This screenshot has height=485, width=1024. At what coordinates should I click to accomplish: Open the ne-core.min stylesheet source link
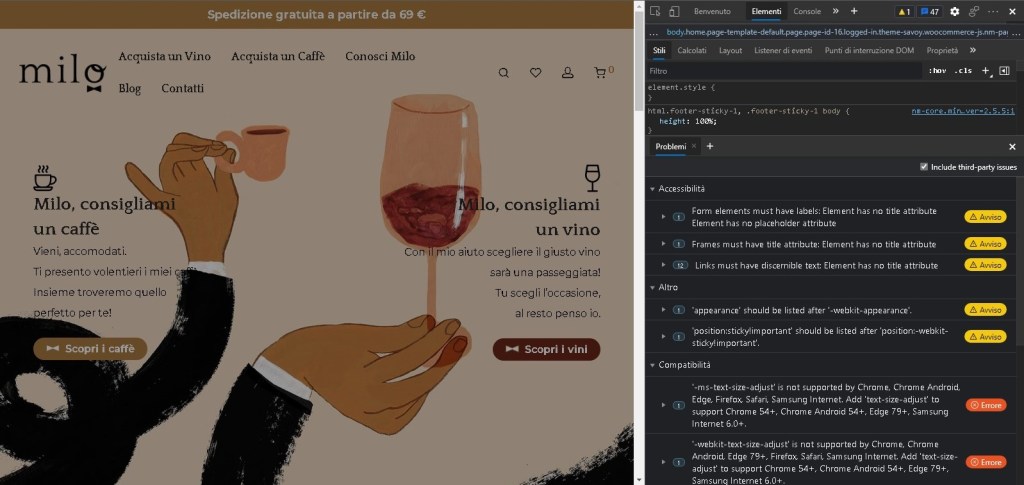(962, 111)
